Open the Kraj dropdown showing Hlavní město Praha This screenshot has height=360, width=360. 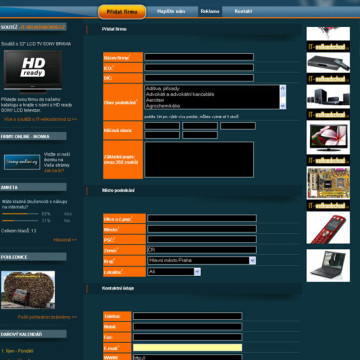click(202, 260)
